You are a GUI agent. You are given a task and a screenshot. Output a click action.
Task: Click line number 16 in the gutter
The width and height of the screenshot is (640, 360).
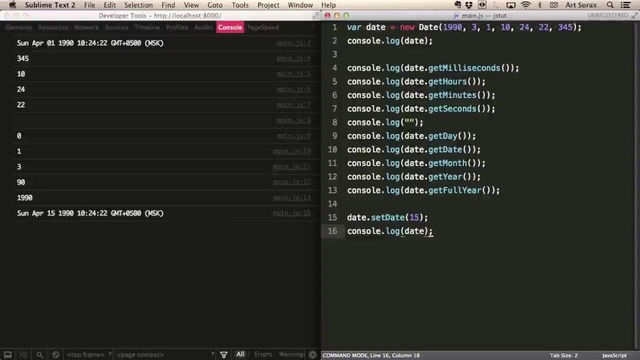click(333, 231)
